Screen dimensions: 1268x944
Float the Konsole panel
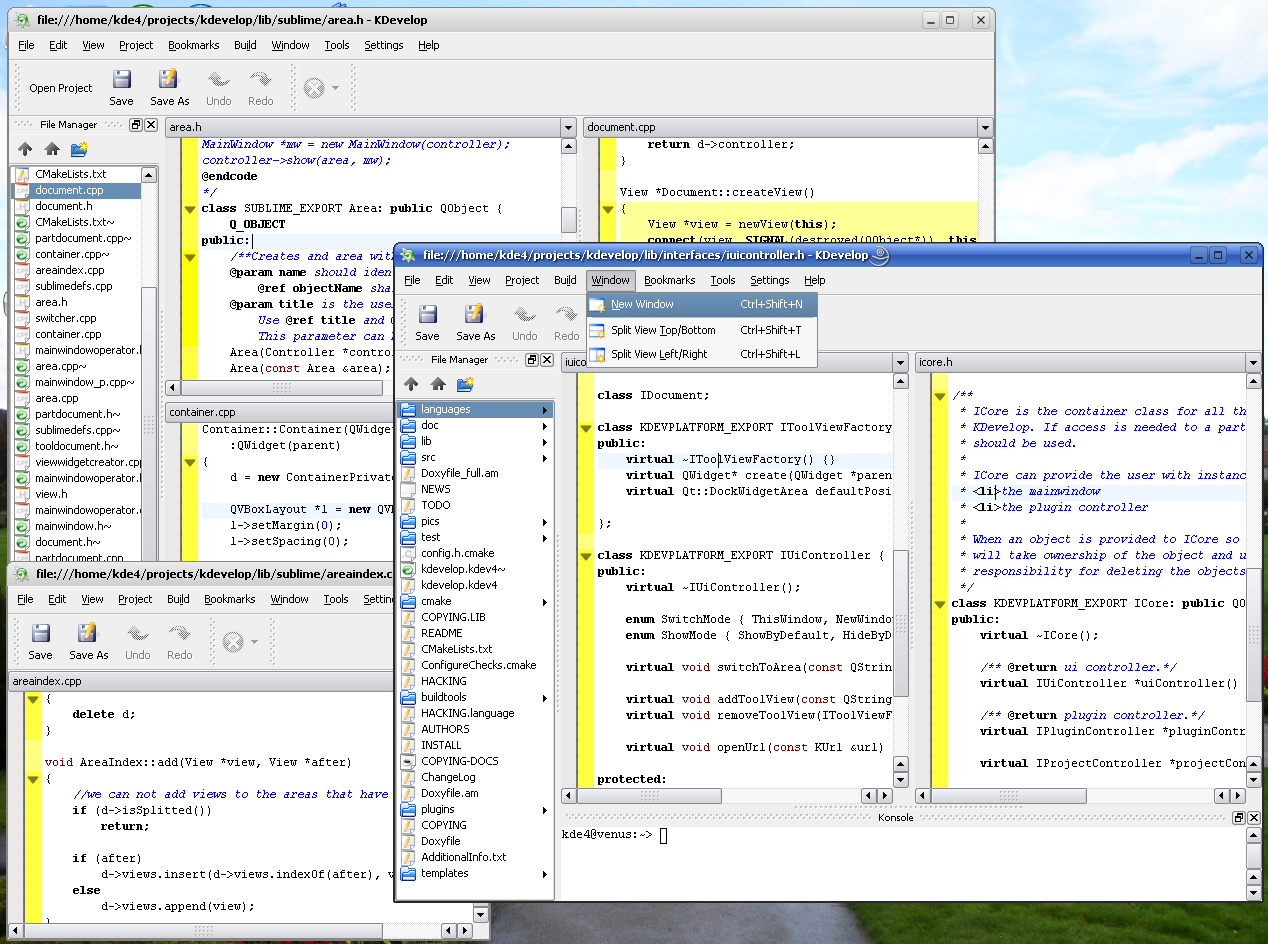(1239, 818)
